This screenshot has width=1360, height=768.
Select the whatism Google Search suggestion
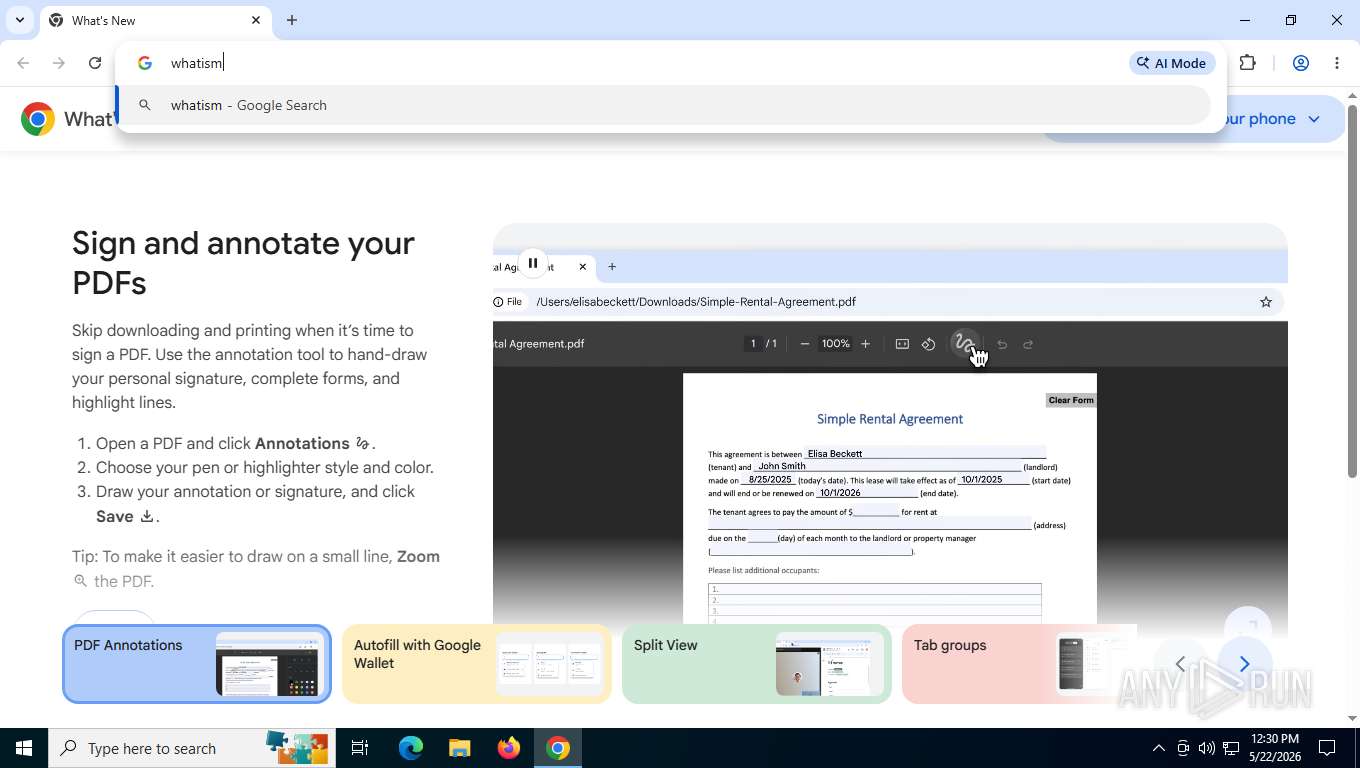(x=663, y=105)
